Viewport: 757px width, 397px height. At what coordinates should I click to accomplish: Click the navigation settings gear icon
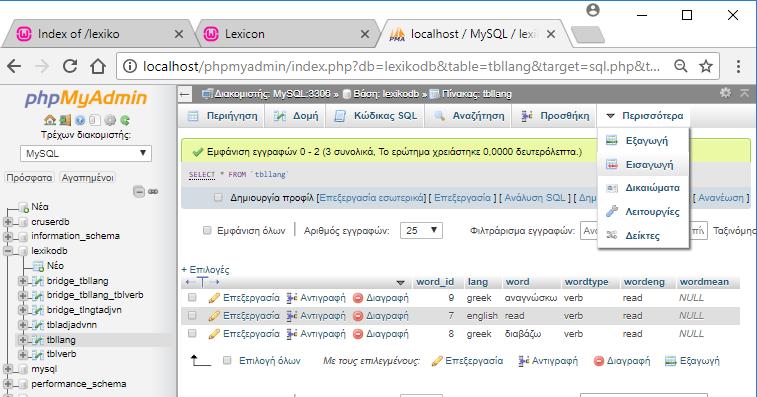(110, 120)
